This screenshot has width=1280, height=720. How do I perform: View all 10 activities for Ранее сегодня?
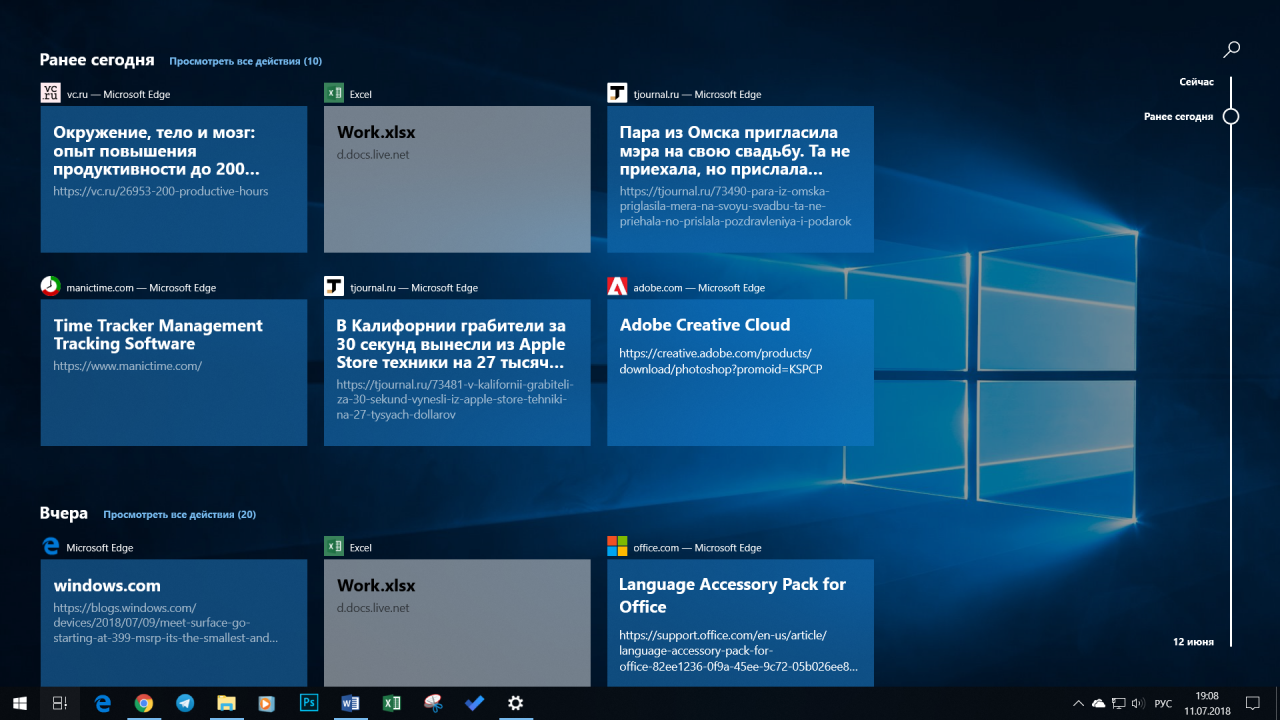click(x=246, y=61)
